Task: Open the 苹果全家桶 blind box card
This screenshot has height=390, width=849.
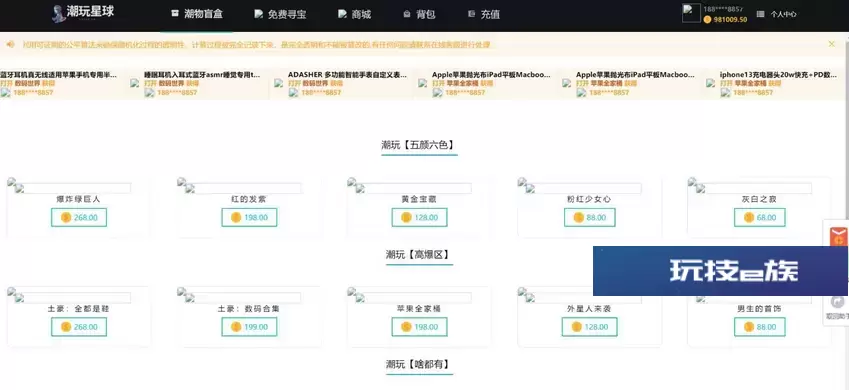Action: (419, 317)
